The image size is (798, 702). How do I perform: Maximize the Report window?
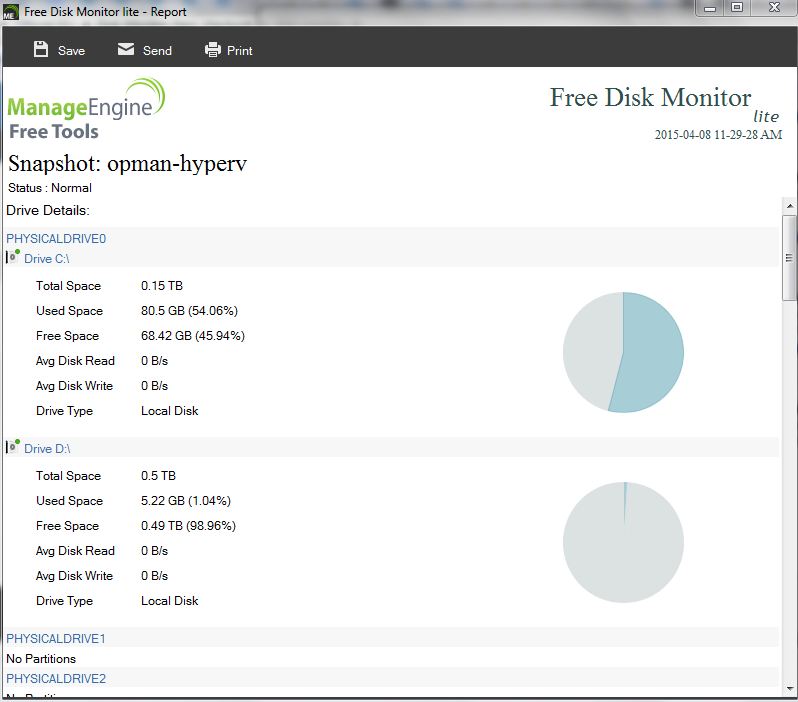[x=736, y=8]
